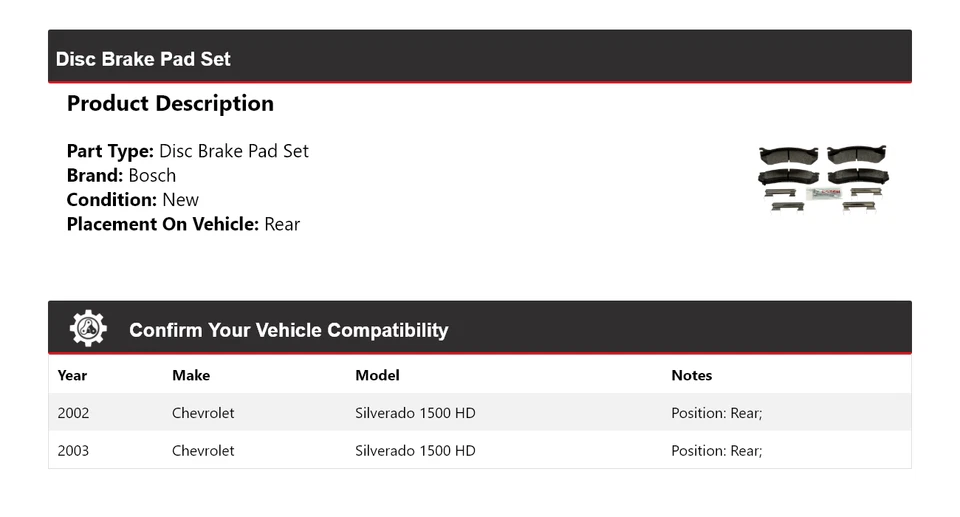Click the Model column header
Viewport: 960px width, 517px height.
377,375
